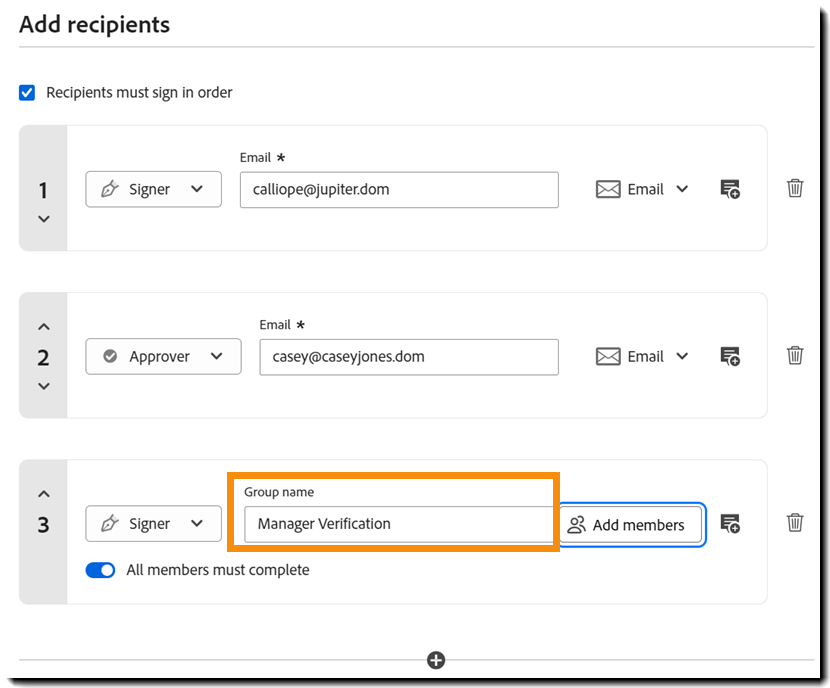Viewport: 830px width, 688px height.
Task: Open the Signer role dropdown for recipient 3
Action: (153, 523)
